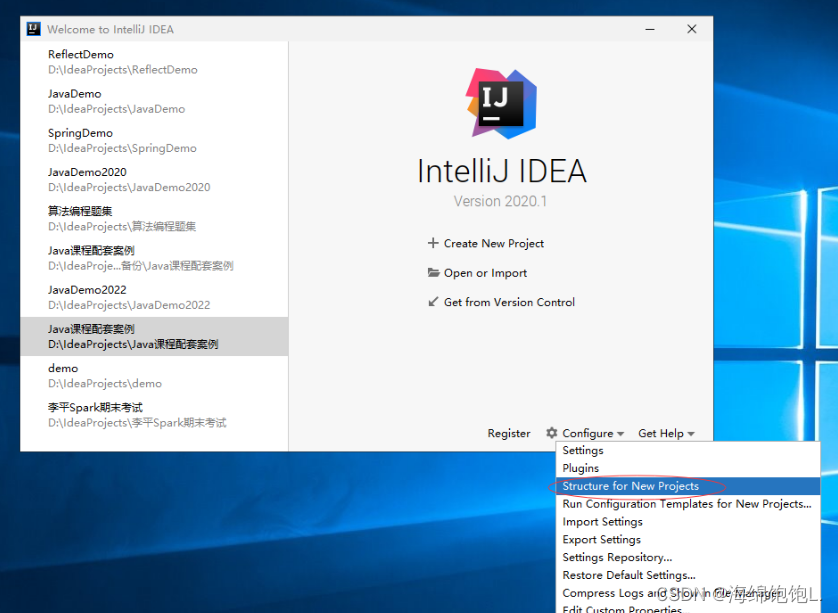Select Structure for New Projects
The height and width of the screenshot is (613, 838).
coord(688,486)
